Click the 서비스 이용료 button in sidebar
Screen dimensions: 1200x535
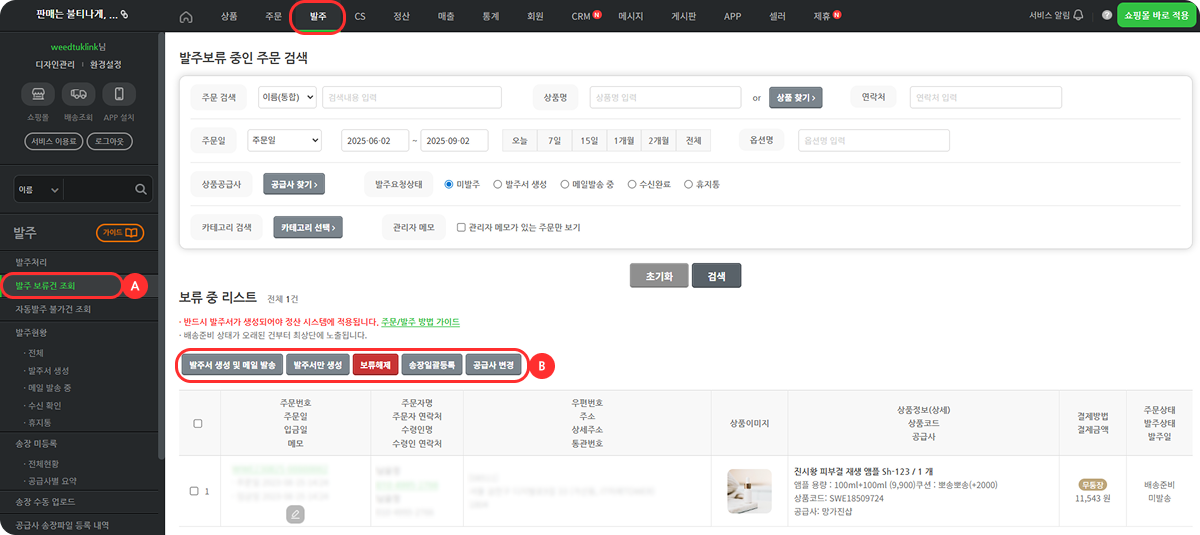(x=54, y=141)
